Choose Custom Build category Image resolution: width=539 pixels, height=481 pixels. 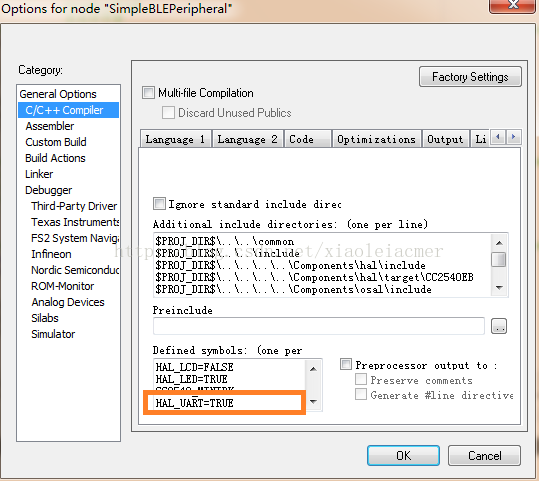pyautogui.click(x=56, y=142)
